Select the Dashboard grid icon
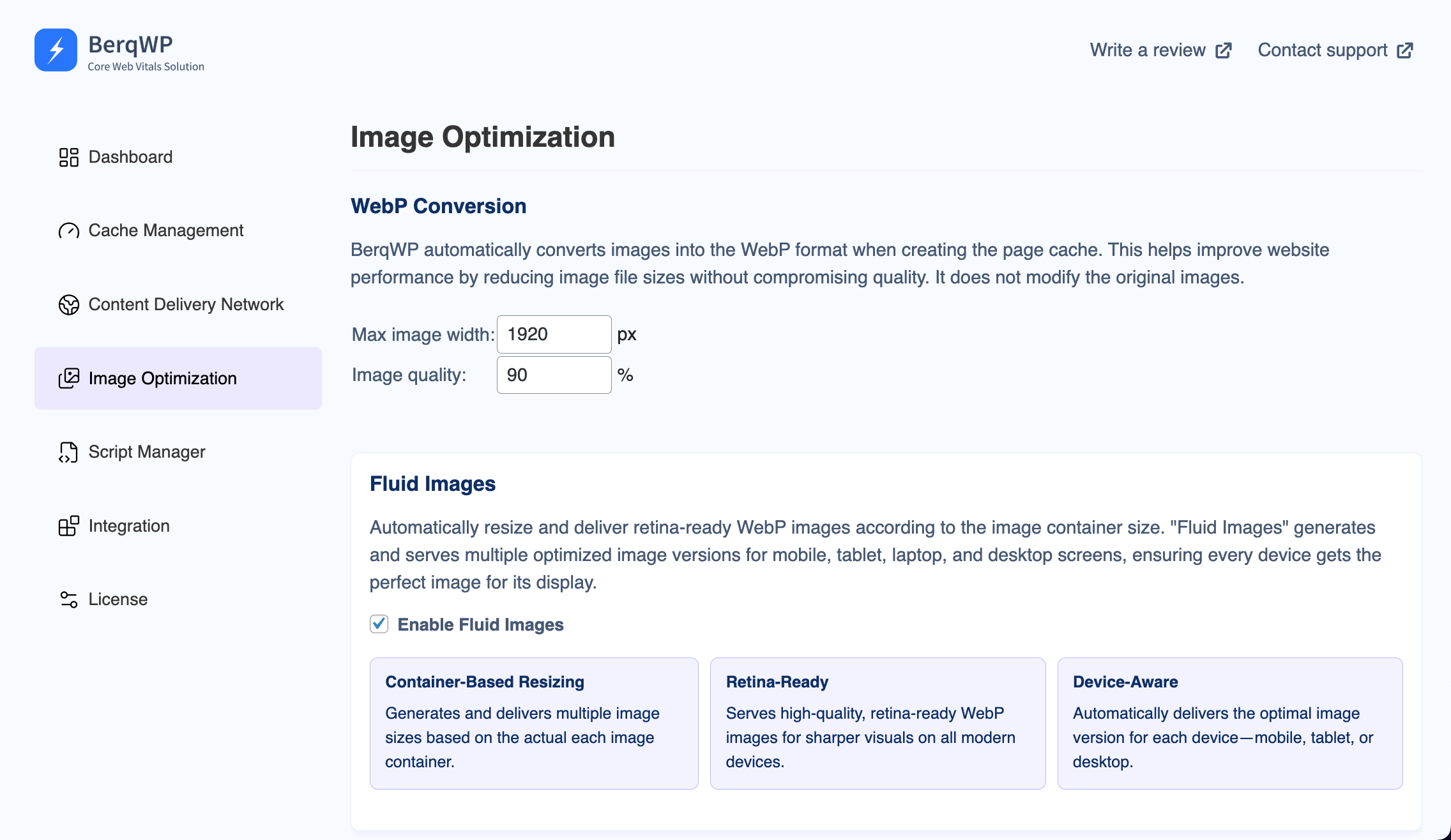The image size is (1451, 840). 68,157
